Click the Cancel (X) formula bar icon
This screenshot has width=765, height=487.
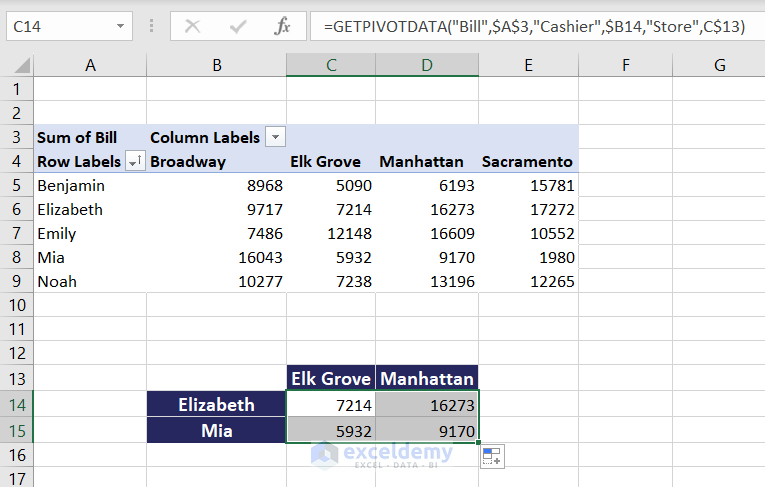(x=192, y=27)
